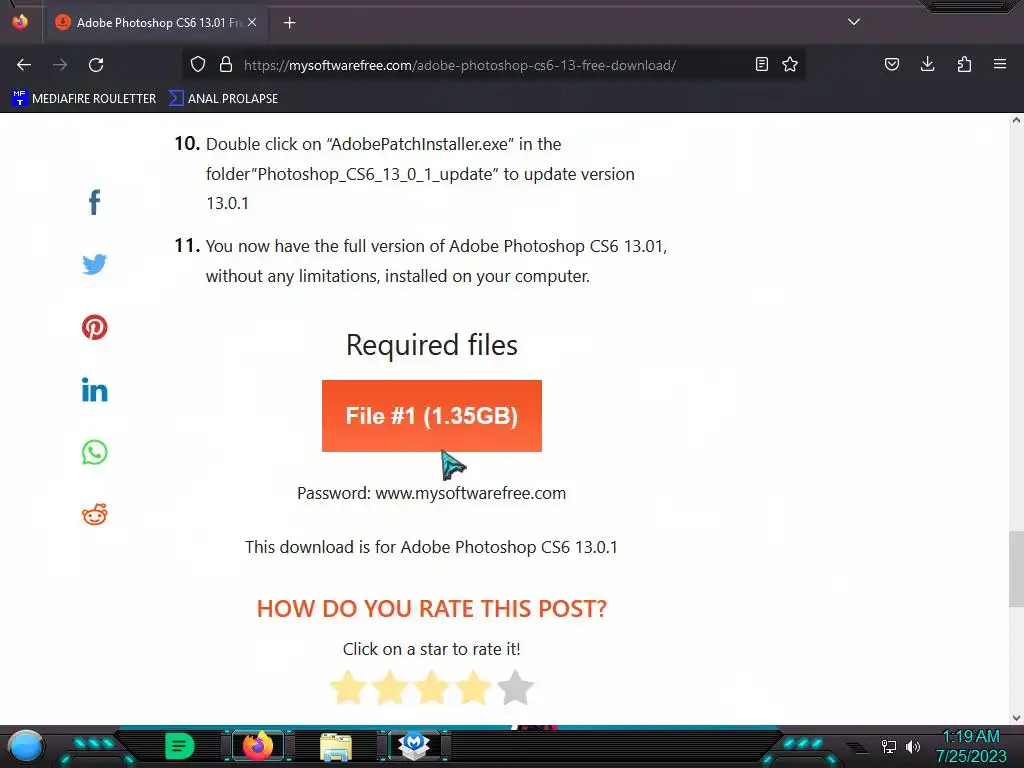1024x768 pixels.
Task: Click the forward navigation arrow
Action: 60,65
